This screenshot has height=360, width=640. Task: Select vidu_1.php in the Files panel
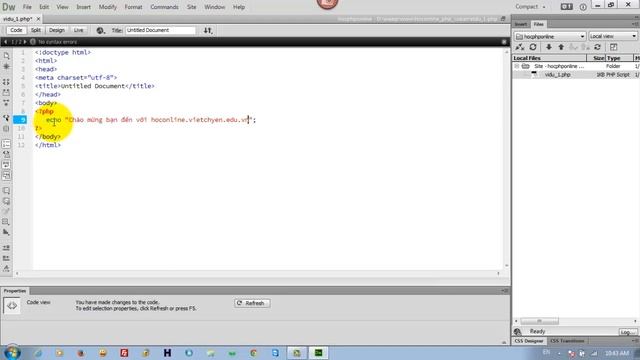click(x=558, y=75)
